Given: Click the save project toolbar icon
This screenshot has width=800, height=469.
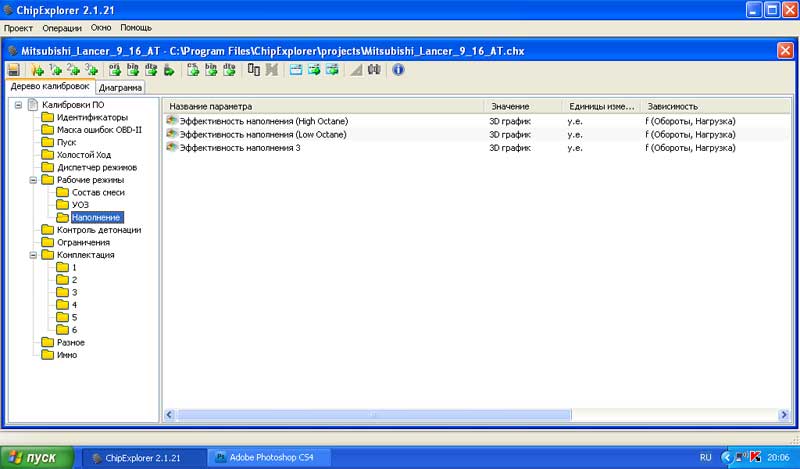Looking at the screenshot, I should [x=14, y=70].
